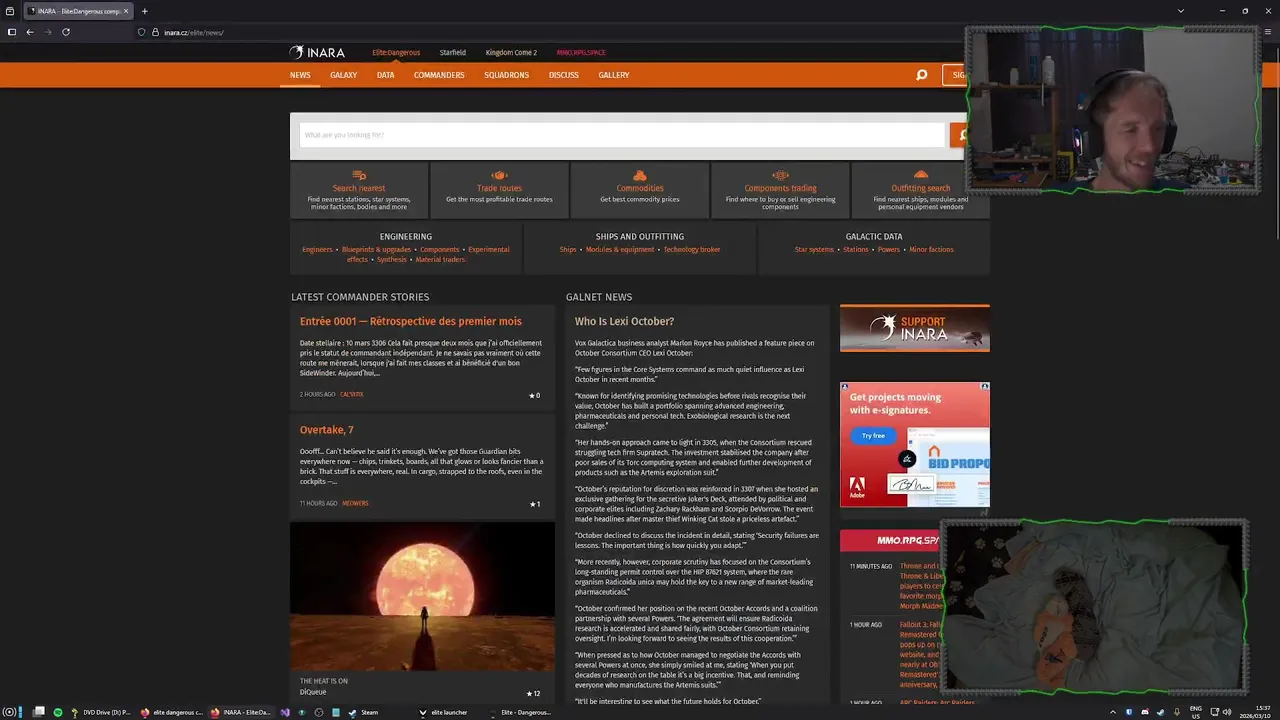Open the 'Overtake, 7' commander story
Image resolution: width=1280 pixels, height=720 pixels.
click(x=327, y=430)
